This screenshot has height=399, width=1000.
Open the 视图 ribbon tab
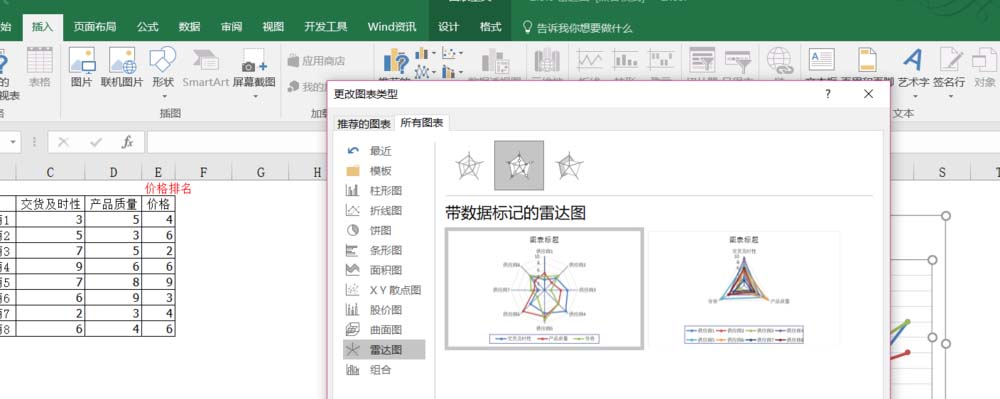272,27
